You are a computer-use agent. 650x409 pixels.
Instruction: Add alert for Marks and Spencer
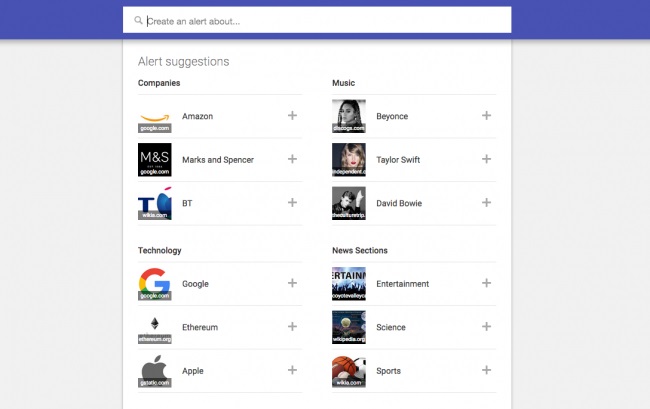click(292, 159)
